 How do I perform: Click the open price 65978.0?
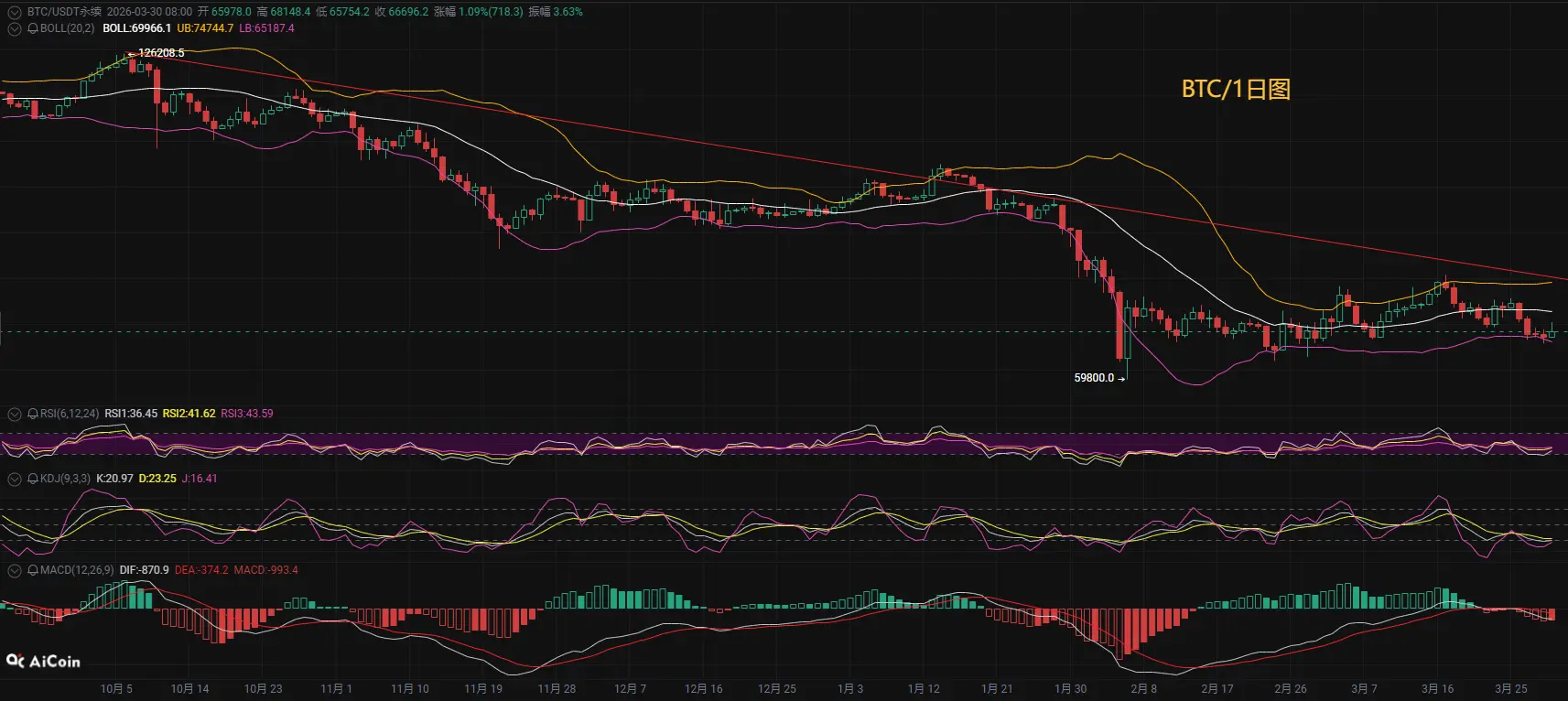tap(231, 12)
